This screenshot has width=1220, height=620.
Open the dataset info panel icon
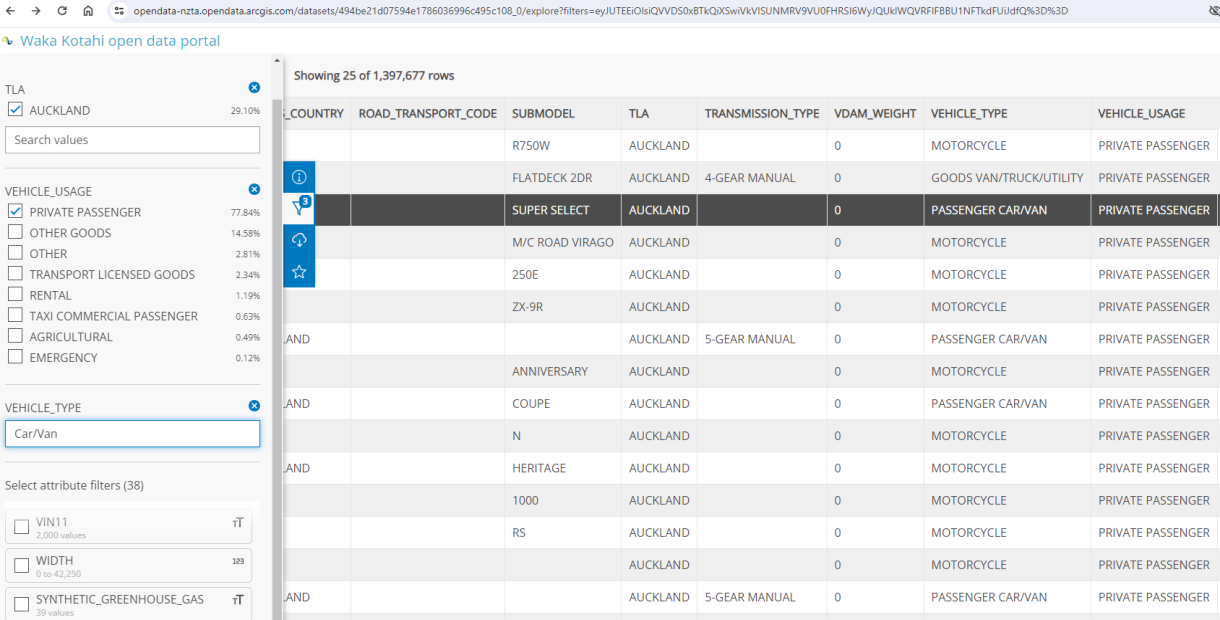coord(299,177)
